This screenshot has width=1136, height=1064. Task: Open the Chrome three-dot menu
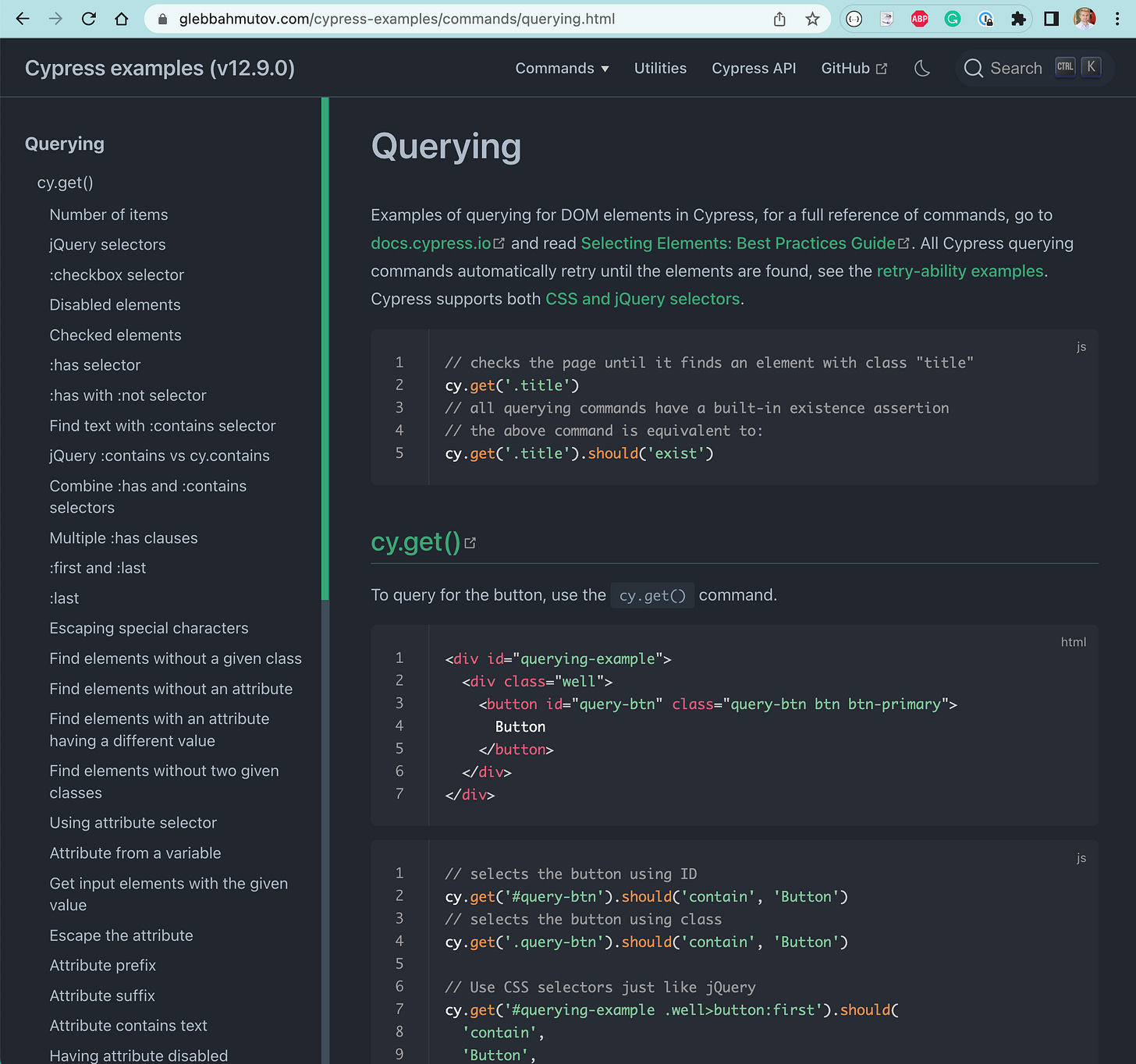click(1117, 19)
